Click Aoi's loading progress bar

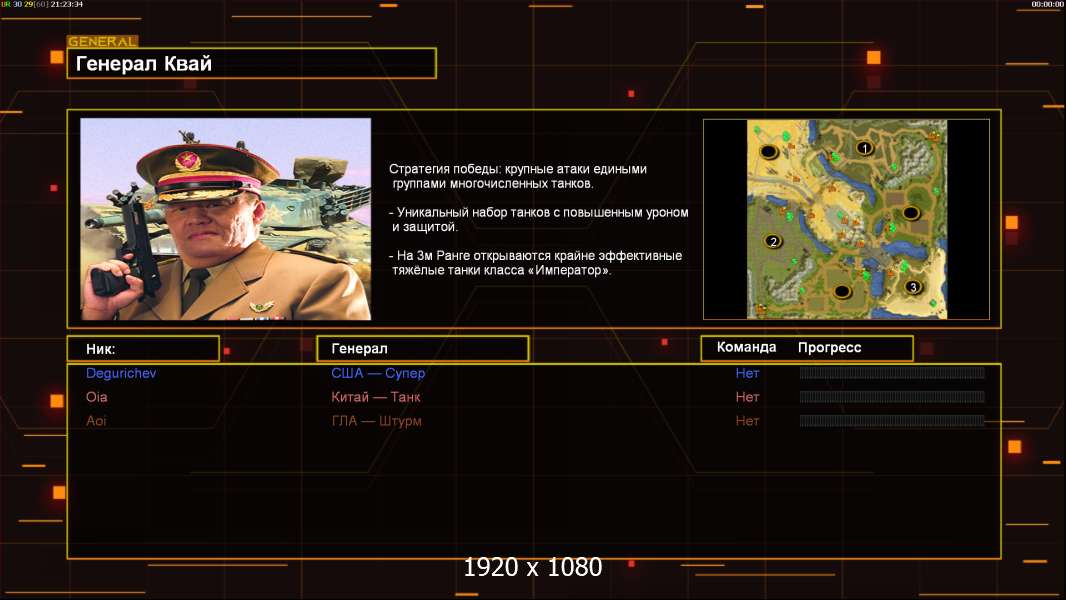pyautogui.click(x=892, y=421)
